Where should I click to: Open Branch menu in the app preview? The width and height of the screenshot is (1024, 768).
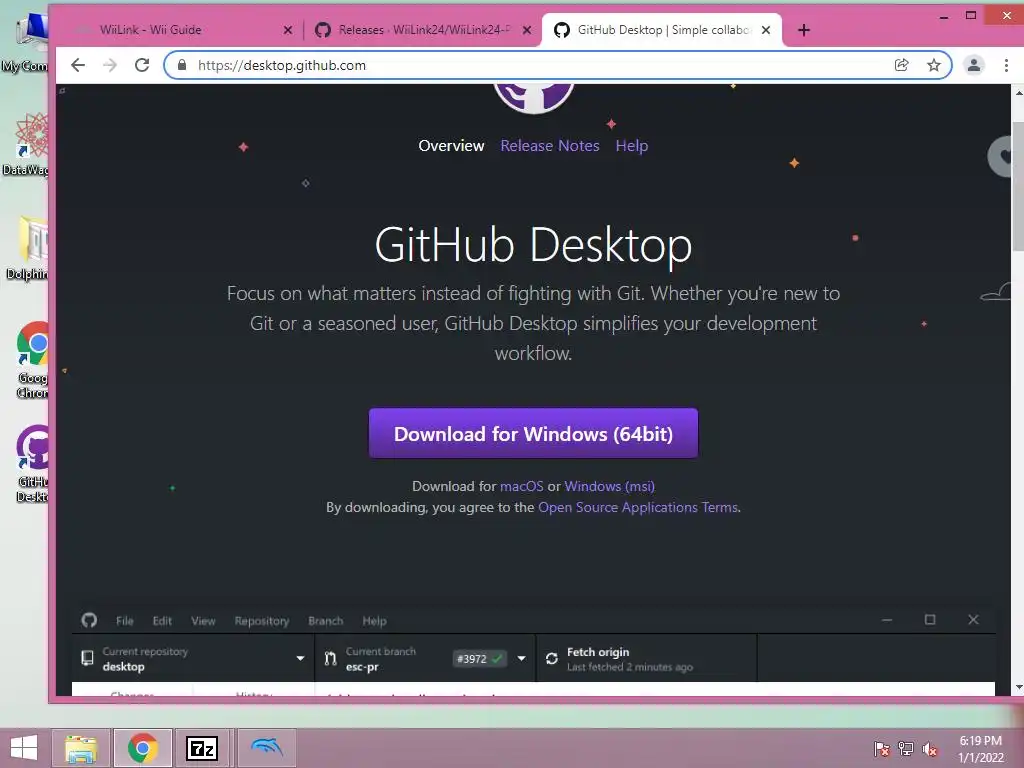coord(325,621)
